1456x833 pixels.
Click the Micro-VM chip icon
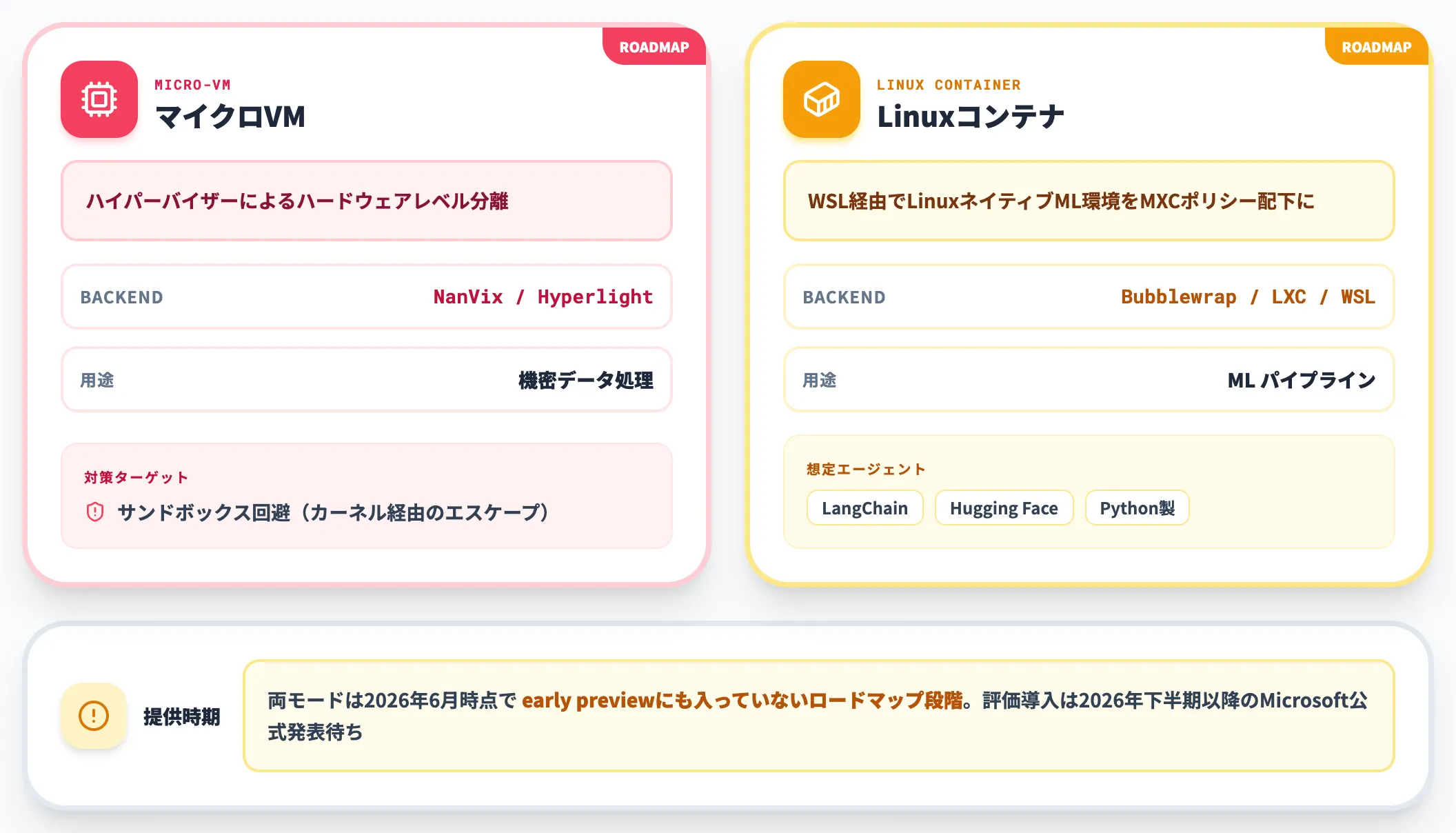click(99, 99)
